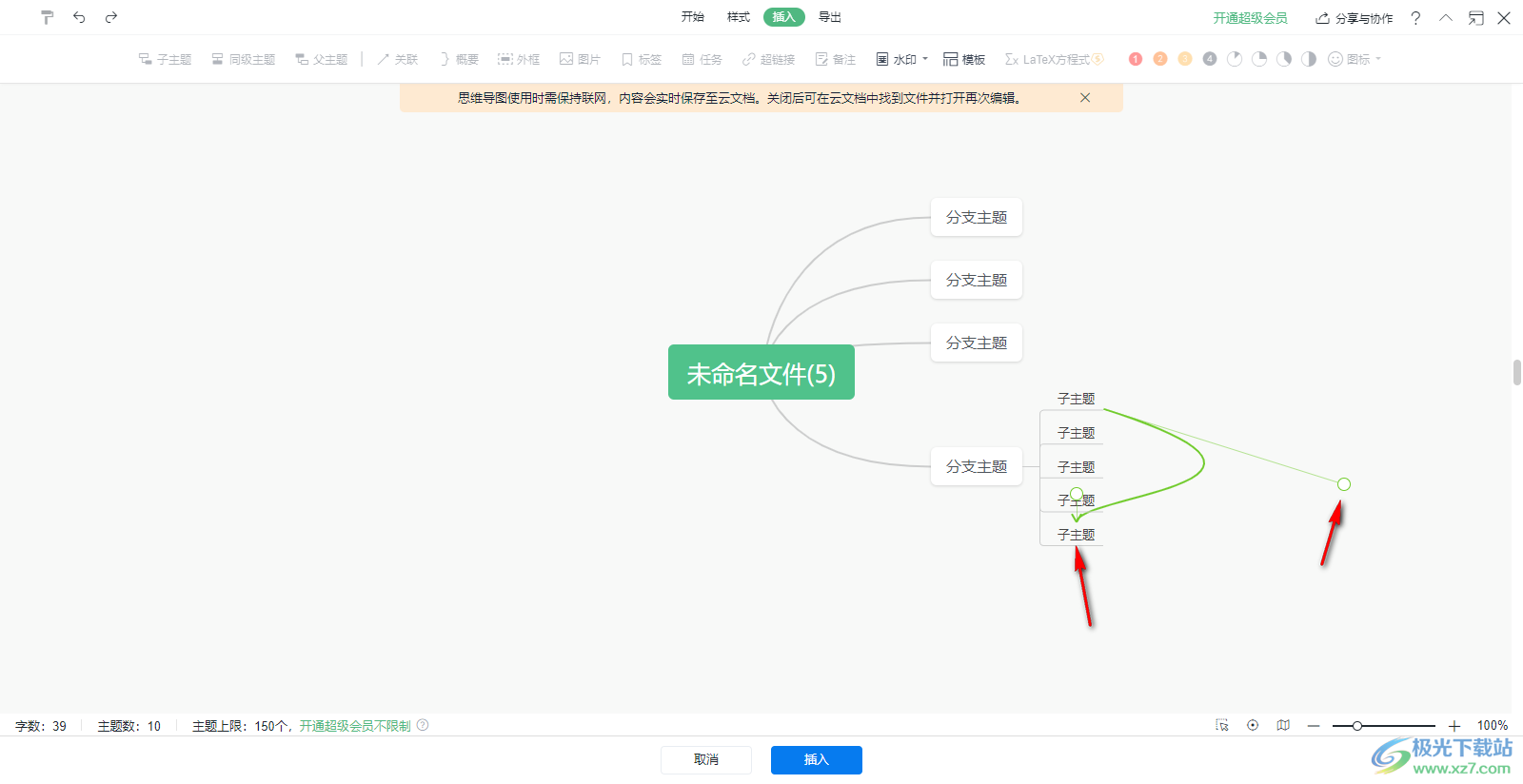Add a 概要 summary bracket

click(458, 59)
